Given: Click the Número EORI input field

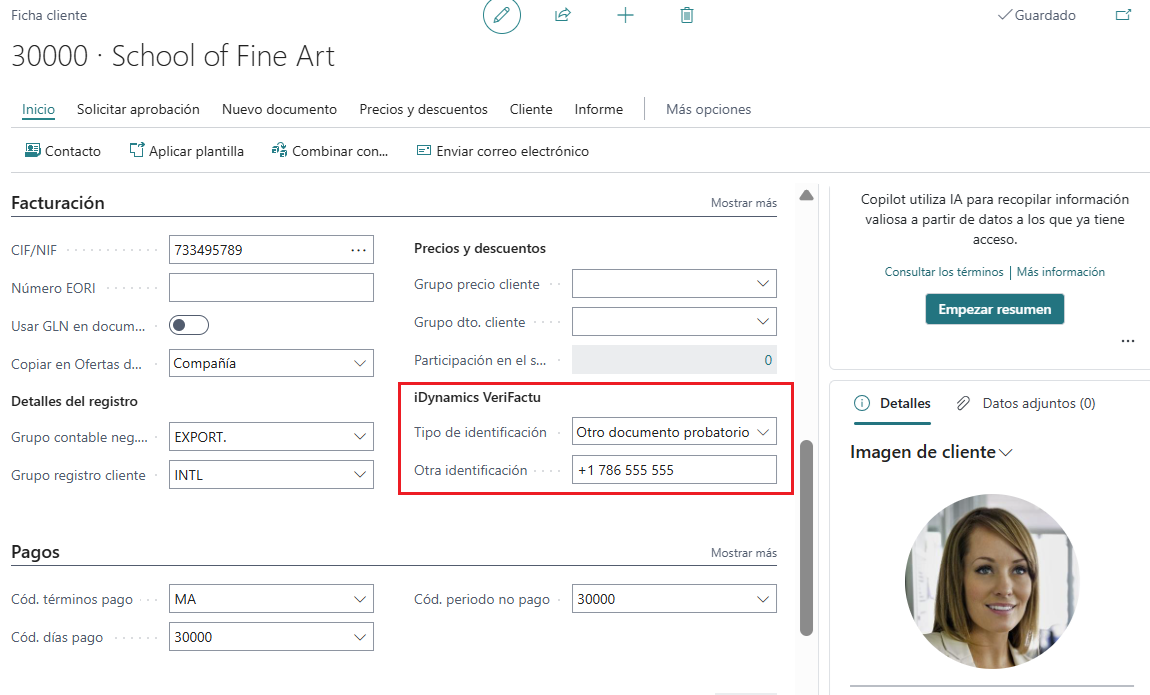Looking at the screenshot, I should [271, 288].
